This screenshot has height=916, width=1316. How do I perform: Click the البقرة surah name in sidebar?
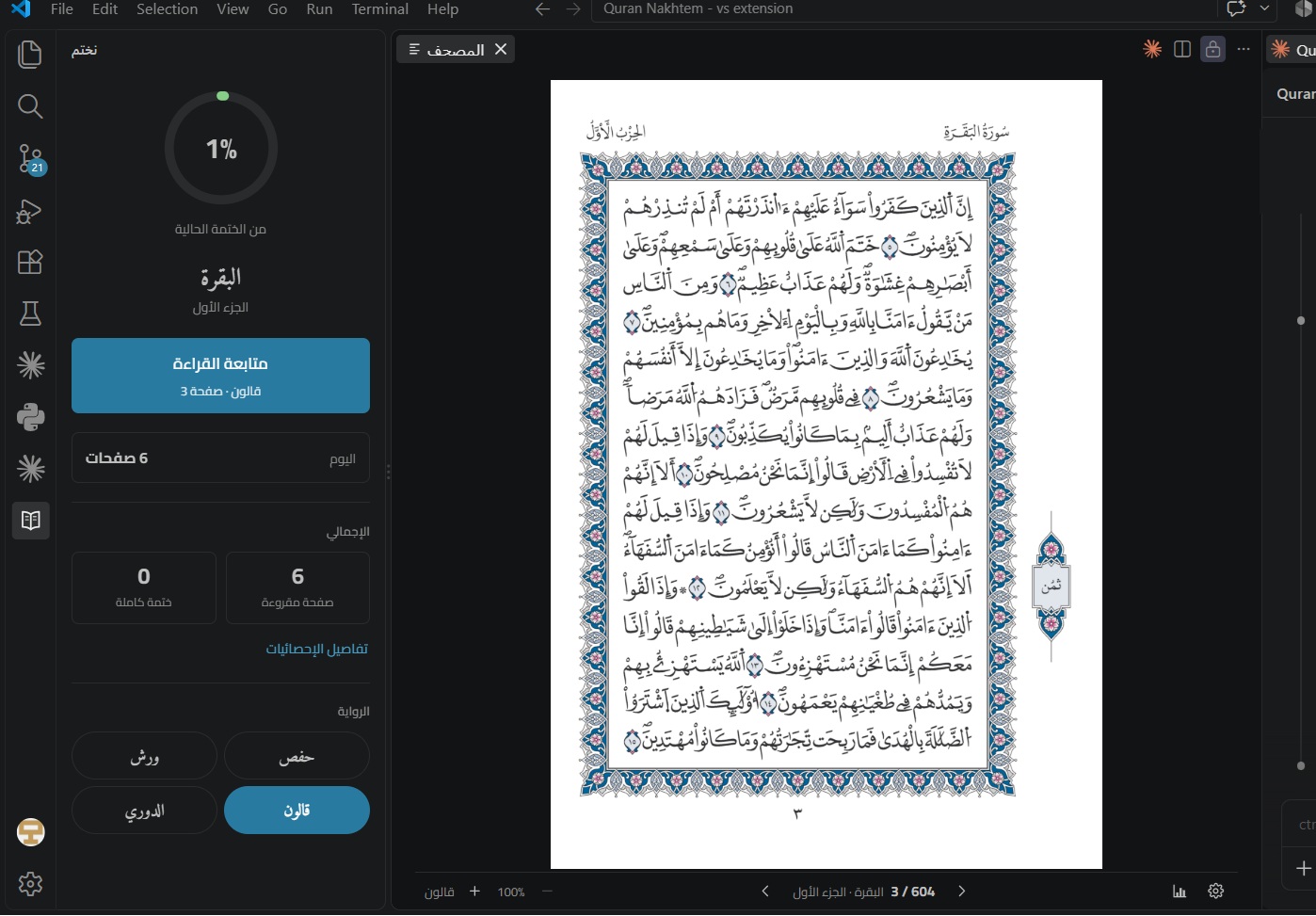tap(220, 277)
